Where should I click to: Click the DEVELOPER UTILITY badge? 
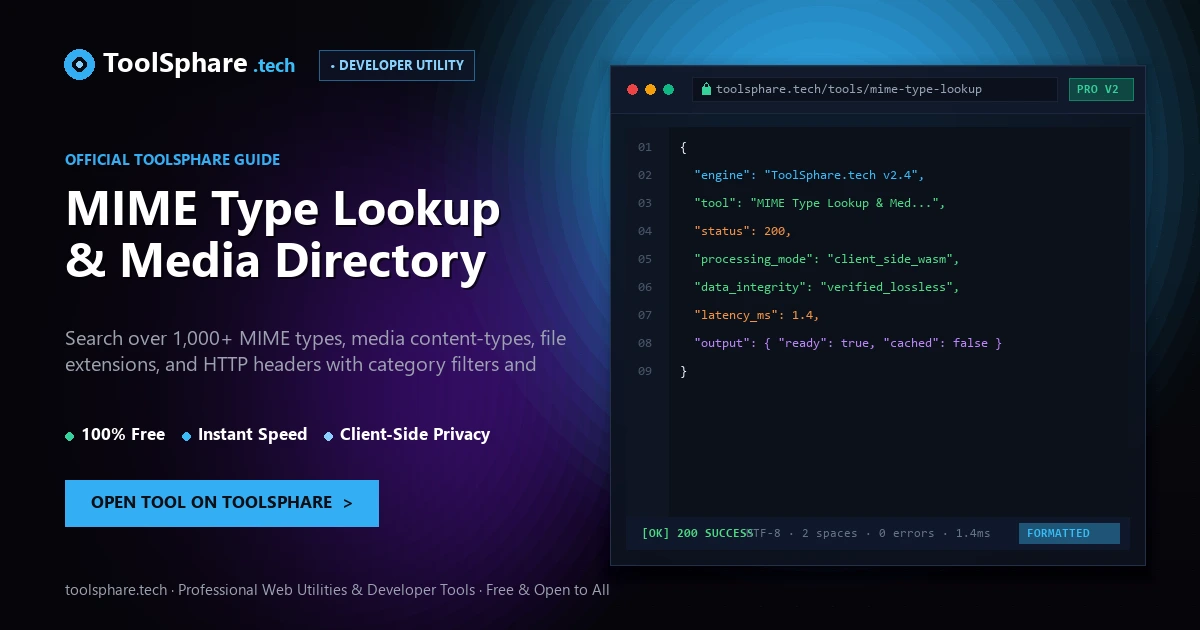pos(397,65)
